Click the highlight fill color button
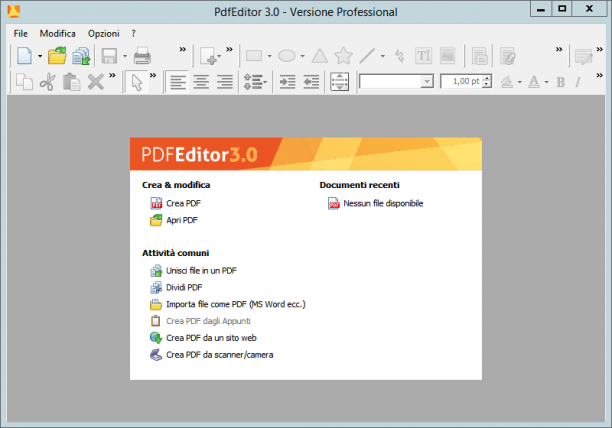This screenshot has height=428, width=612. 507,82
